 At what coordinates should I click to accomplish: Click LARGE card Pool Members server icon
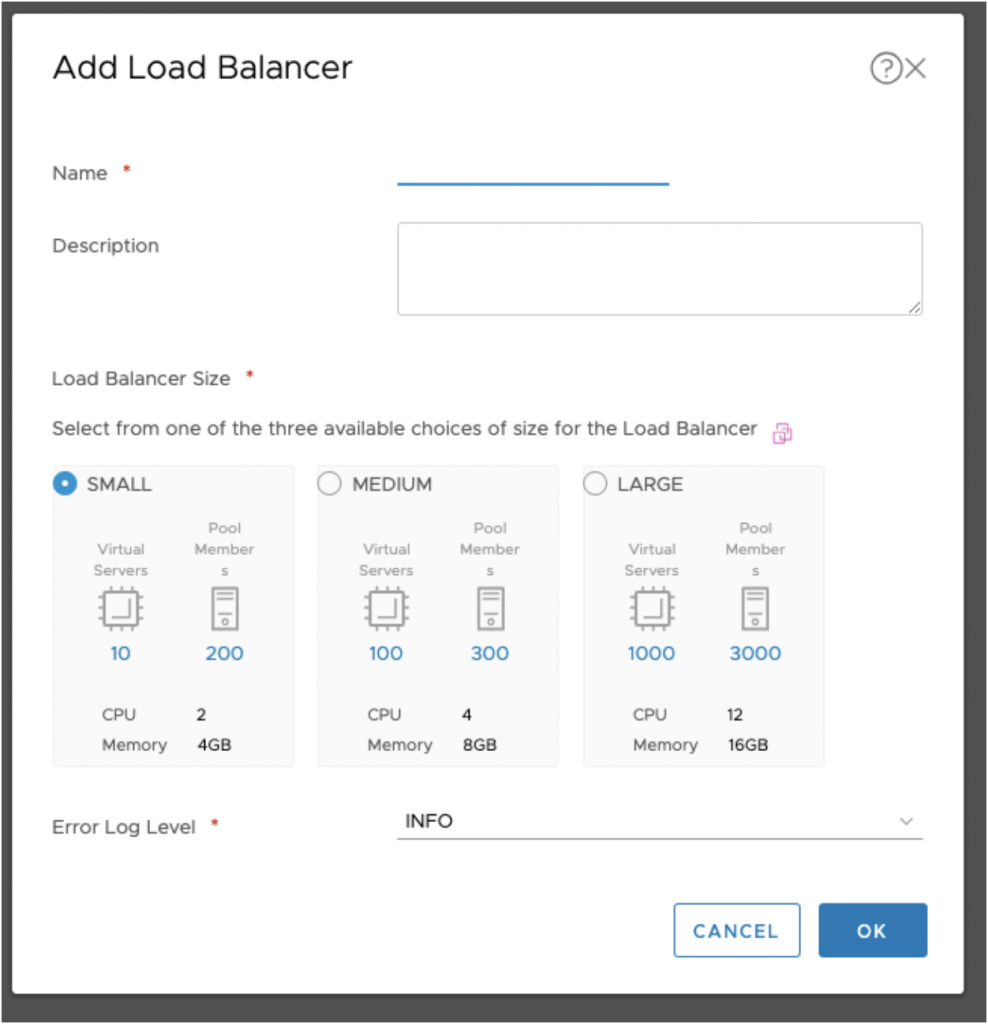pyautogui.click(x=756, y=609)
